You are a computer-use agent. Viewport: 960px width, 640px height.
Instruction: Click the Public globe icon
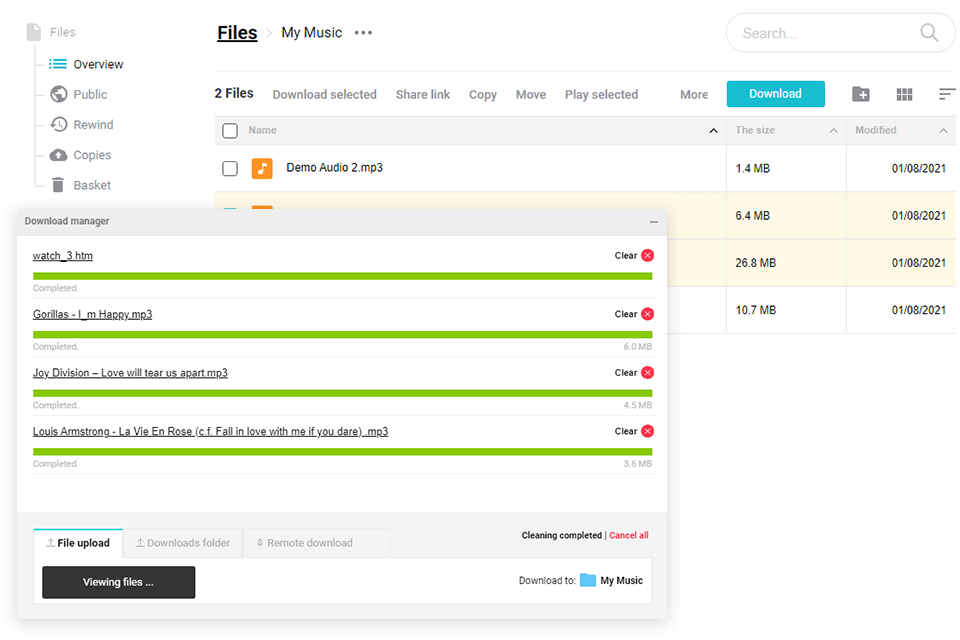click(58, 94)
